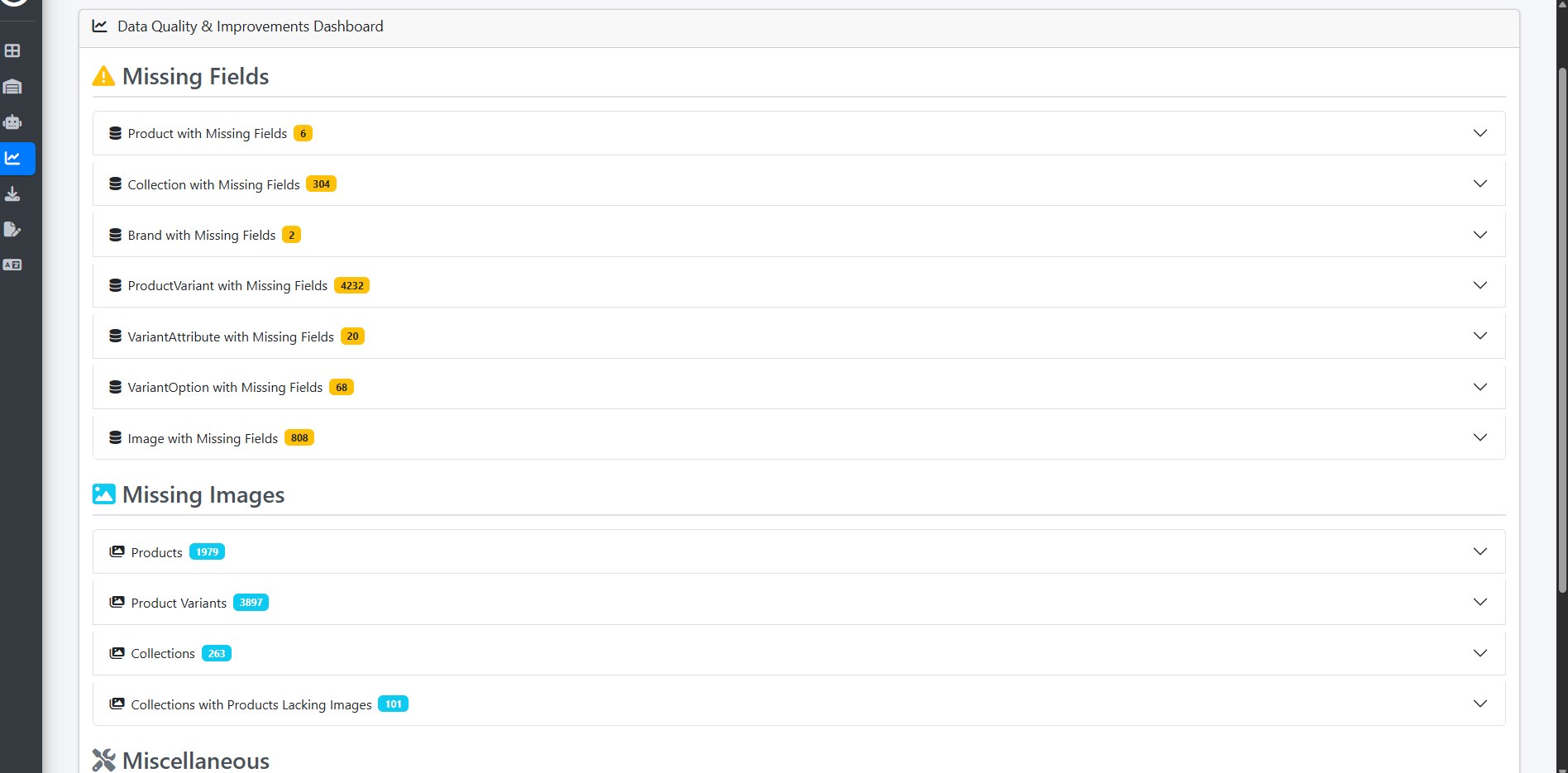Open Collections with Products Lacking Images section

pos(799,704)
